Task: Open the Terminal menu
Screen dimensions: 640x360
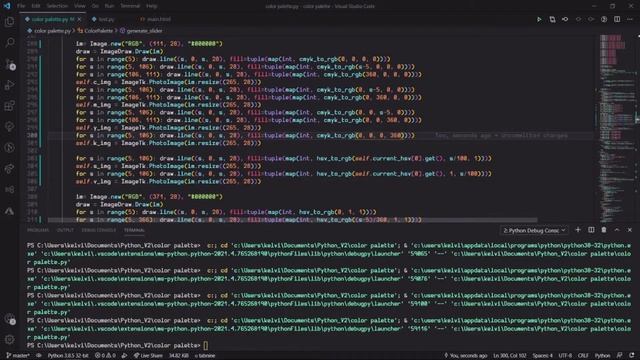Action: 130,6
